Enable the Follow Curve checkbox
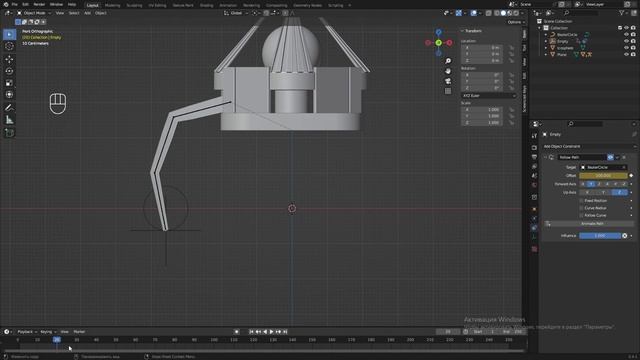Viewport: 640px width, 360px height. 582,216
